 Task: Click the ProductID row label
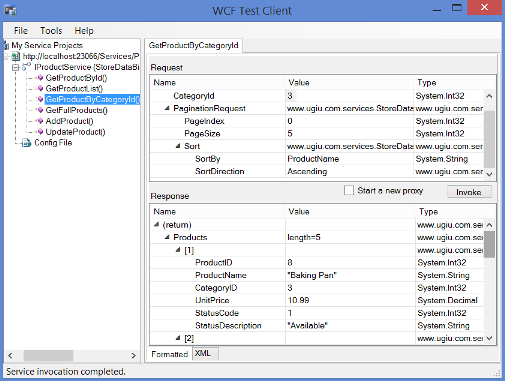coord(214,263)
